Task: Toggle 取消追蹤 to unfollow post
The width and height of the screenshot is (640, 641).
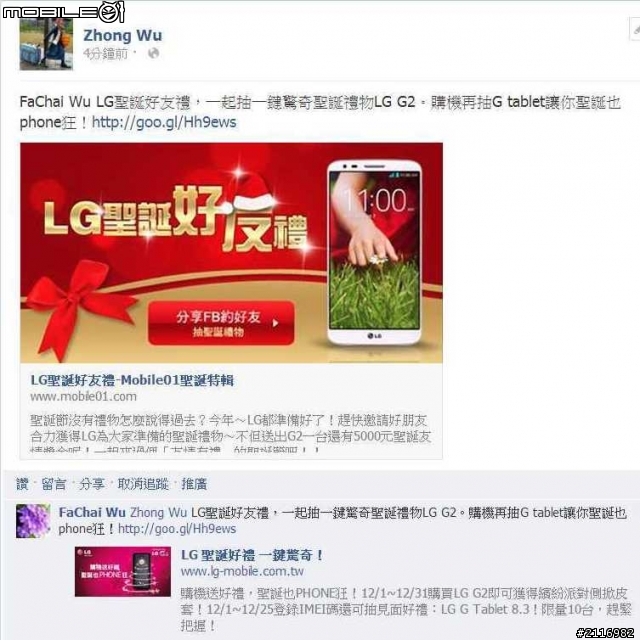Action: (143, 484)
